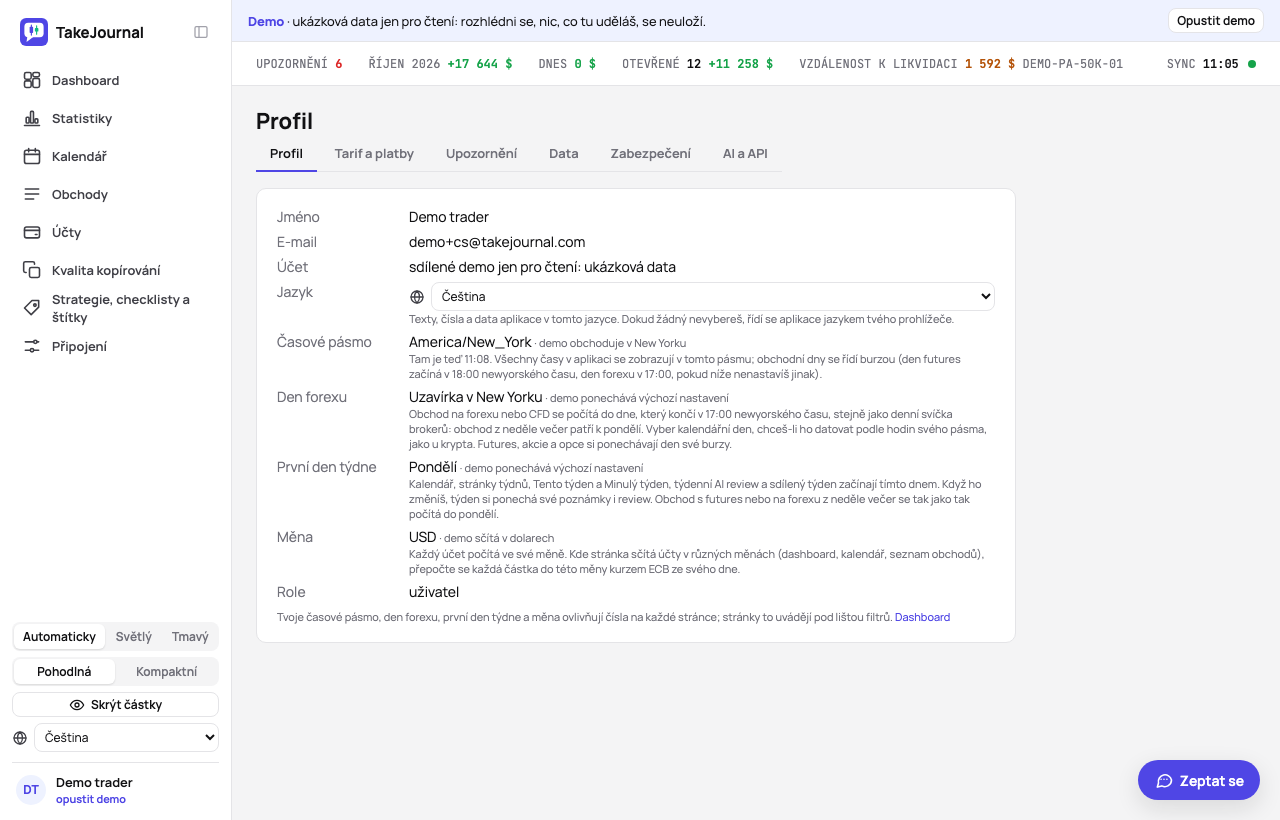Screen dimensions: 1280x820
Task: Switch to the Upozornění tab
Action: pos(481,154)
